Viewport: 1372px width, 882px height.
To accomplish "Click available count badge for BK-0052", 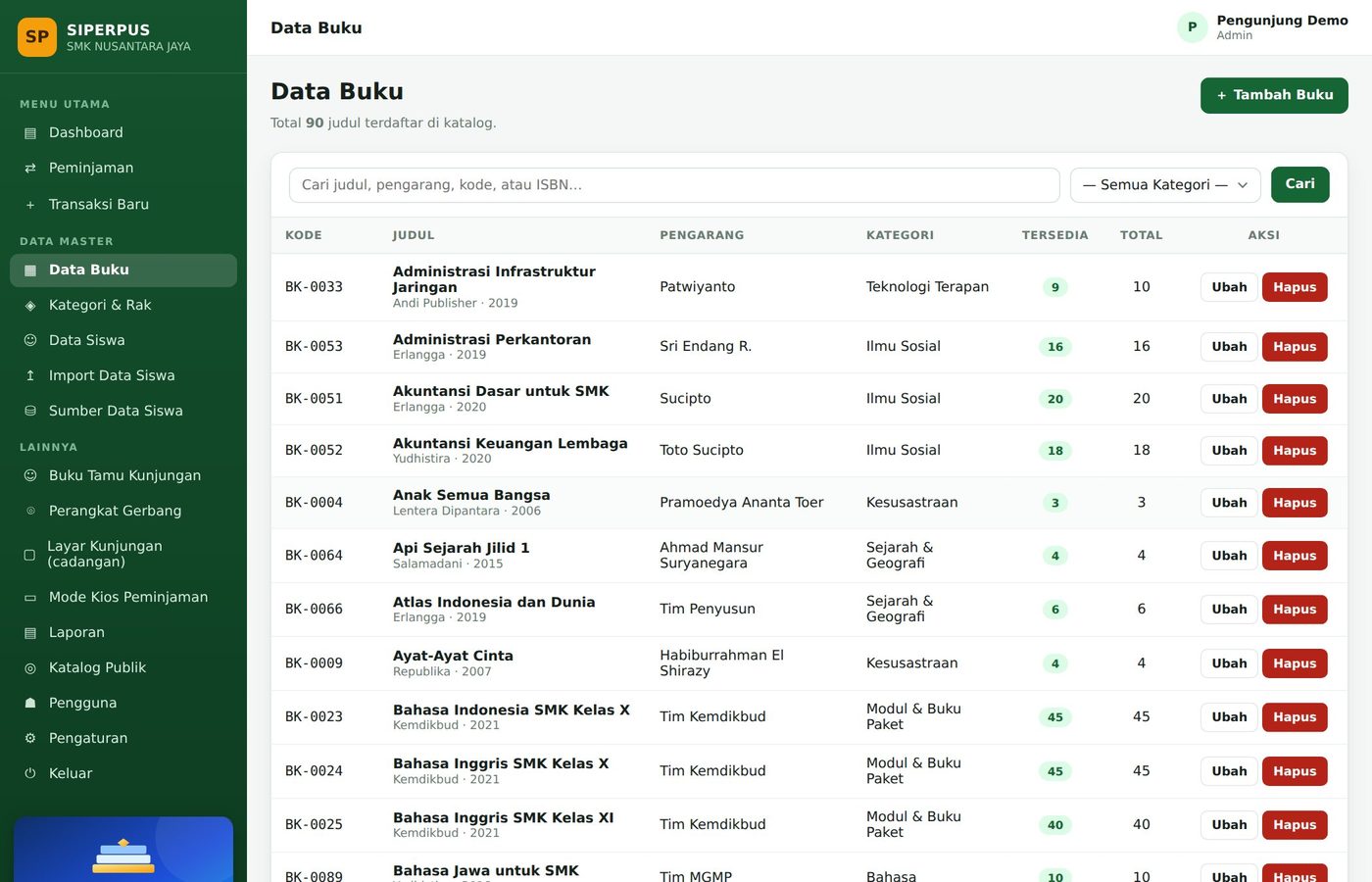I will (1055, 451).
